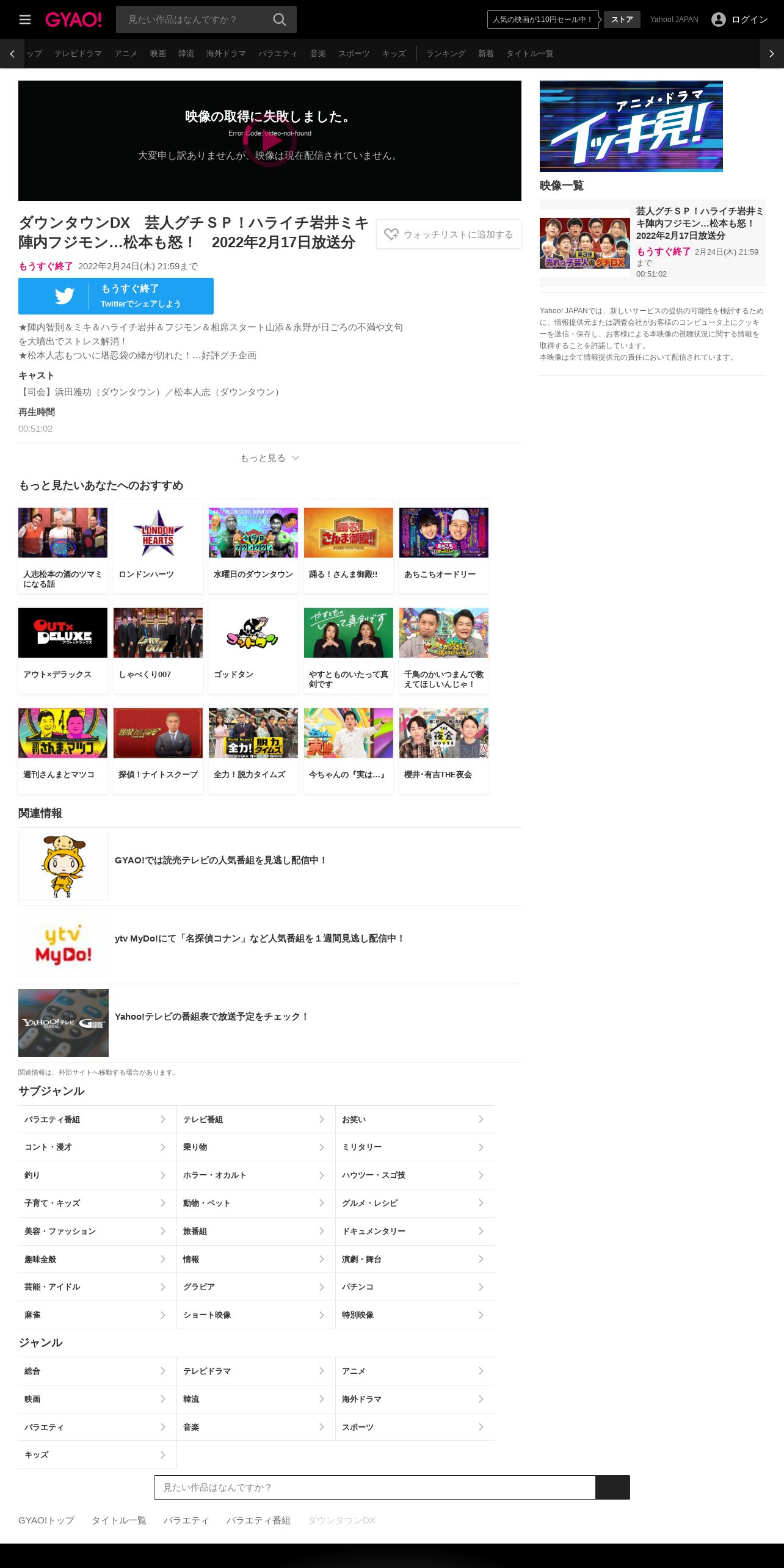Open the ランキング navigation tab
The image size is (784, 1568).
point(446,54)
